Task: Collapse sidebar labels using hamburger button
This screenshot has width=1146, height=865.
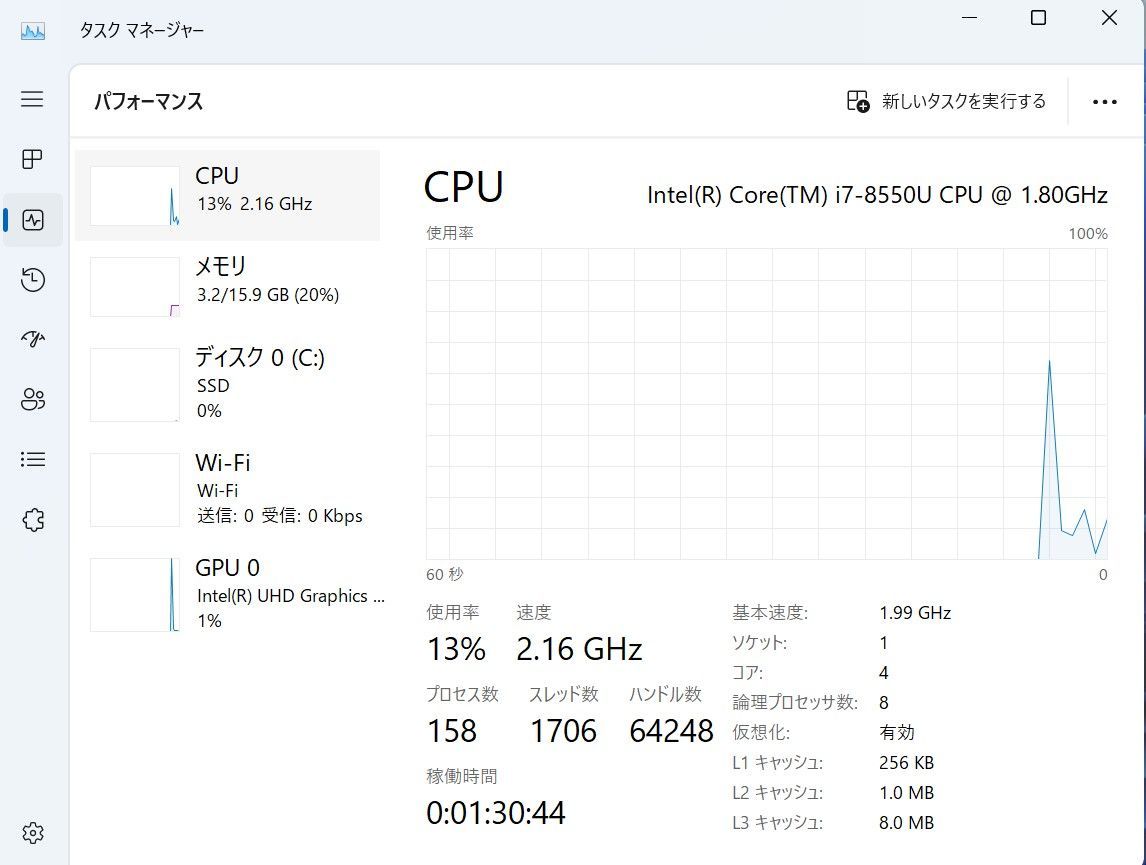Action: pos(31,99)
